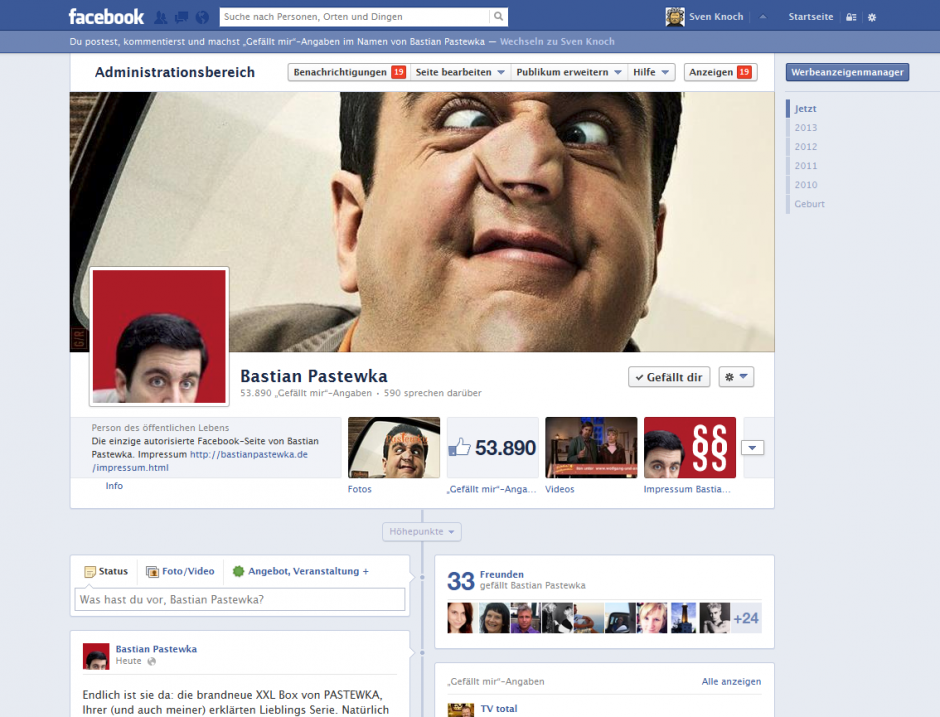Select Angebot, Veranstaltung + tab
Viewport: 940px width, 717px height.
(x=301, y=571)
